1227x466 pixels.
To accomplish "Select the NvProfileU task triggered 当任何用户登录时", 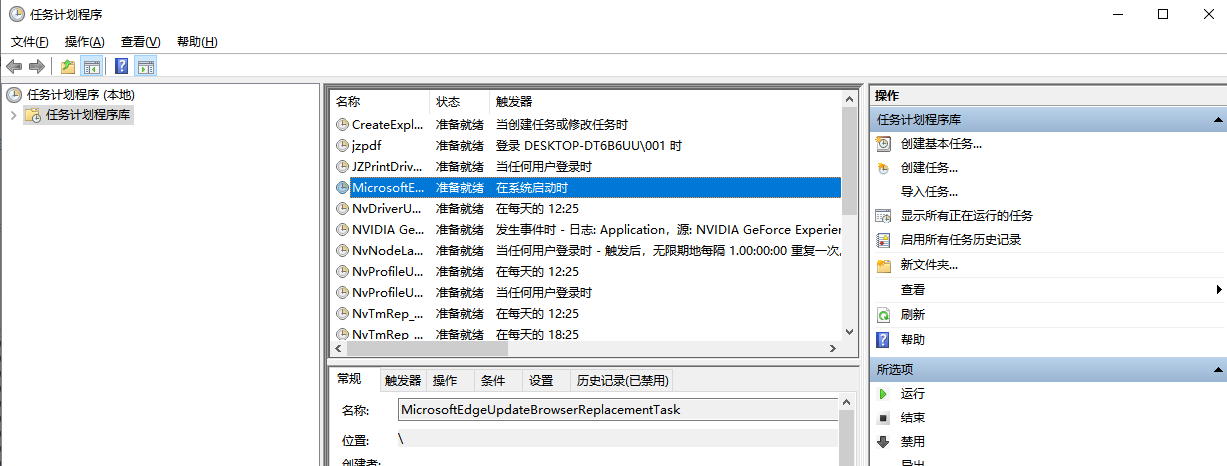I will tap(586, 293).
